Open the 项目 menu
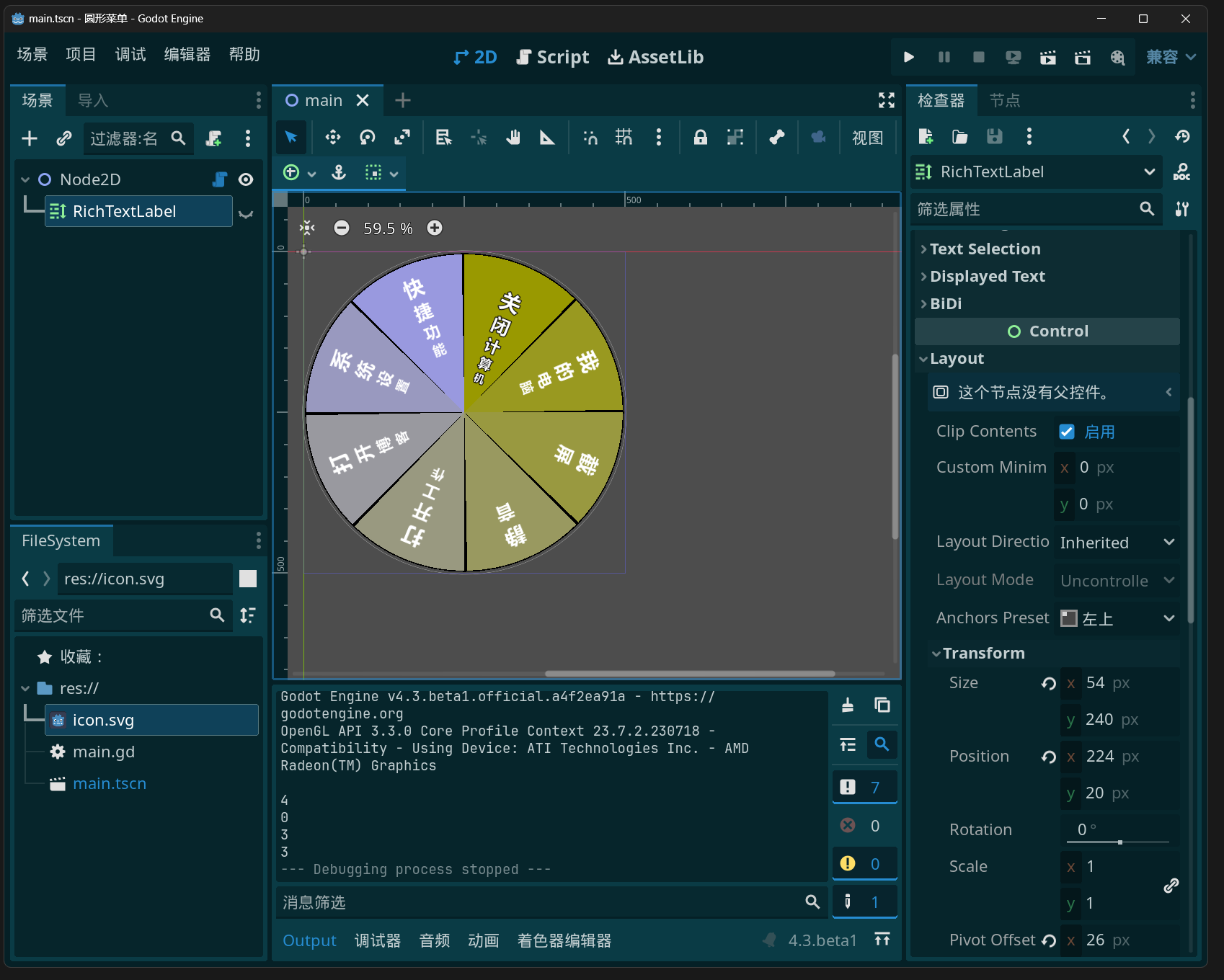Image resolution: width=1224 pixels, height=980 pixels. coord(81,55)
